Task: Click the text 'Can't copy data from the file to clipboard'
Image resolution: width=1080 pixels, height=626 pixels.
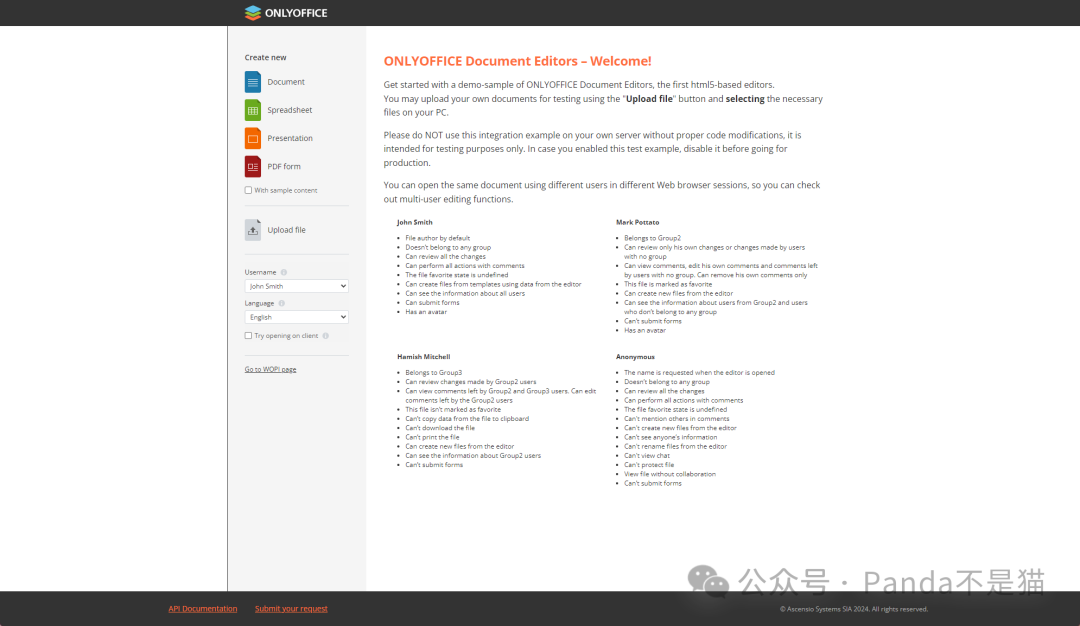Action: [x=467, y=419]
